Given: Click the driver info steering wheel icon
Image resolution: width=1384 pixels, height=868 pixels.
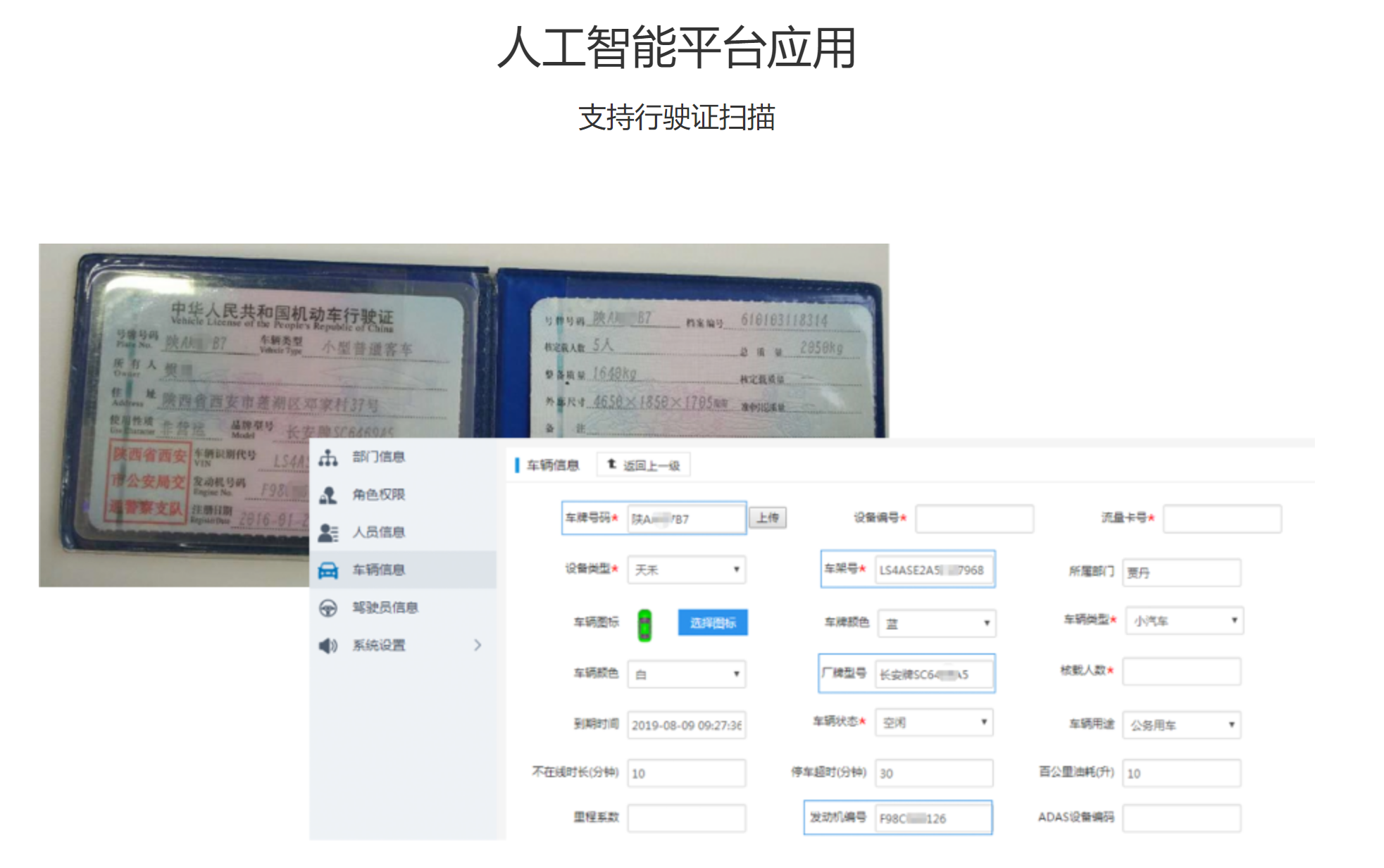Looking at the screenshot, I should 328,608.
